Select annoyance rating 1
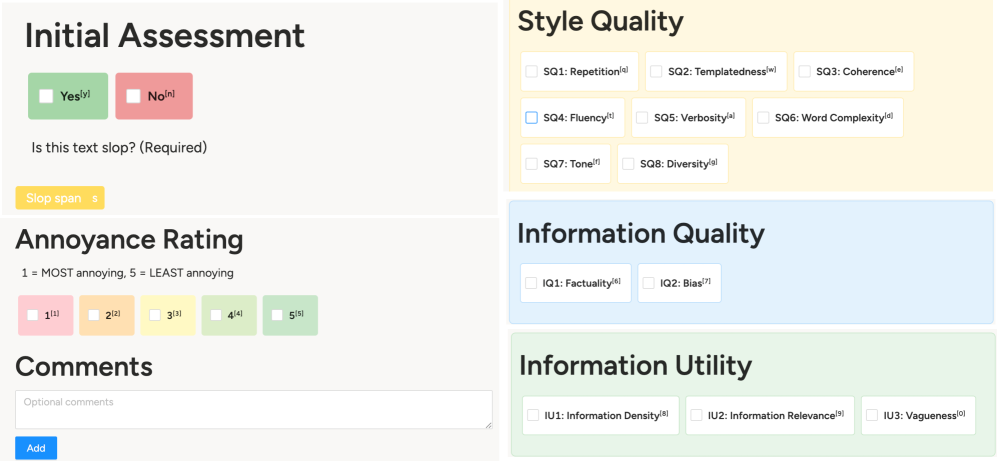Viewport: 997px width, 461px height. [33, 315]
